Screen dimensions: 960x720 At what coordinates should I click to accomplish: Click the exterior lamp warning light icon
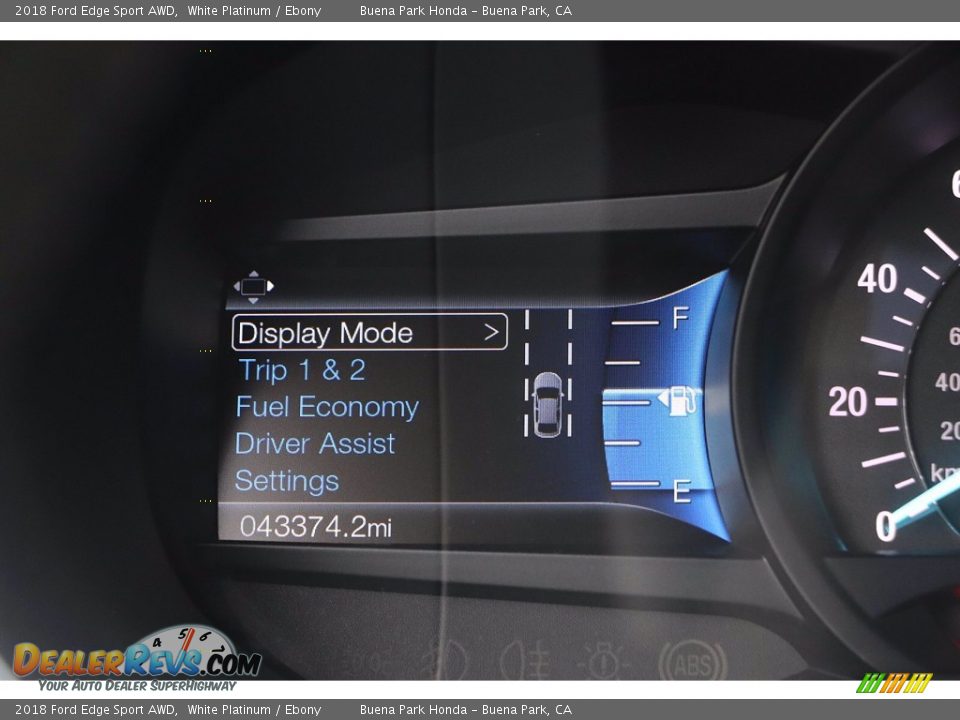click(604, 662)
